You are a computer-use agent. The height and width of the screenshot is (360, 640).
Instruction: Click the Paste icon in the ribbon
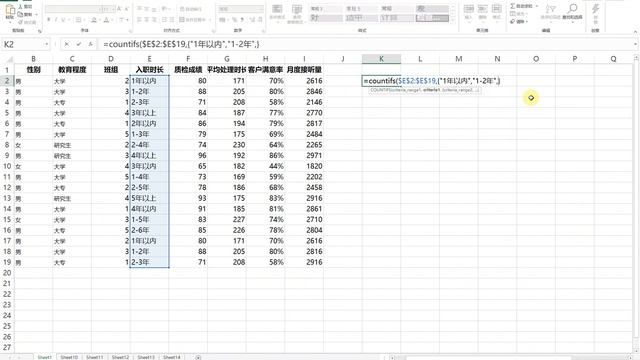click(x=10, y=11)
